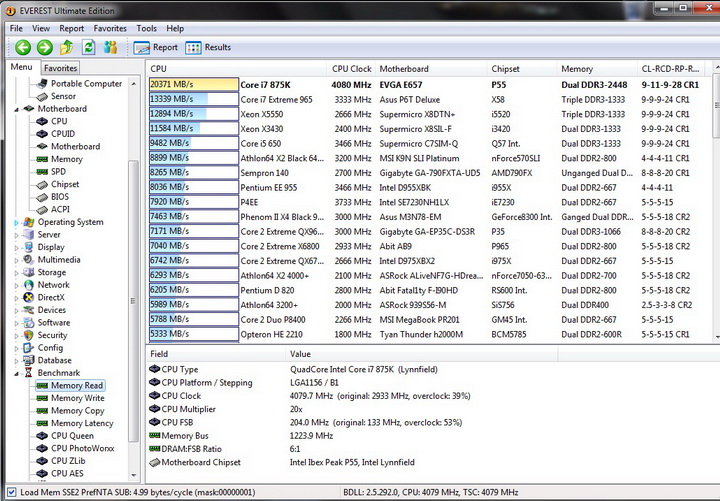Select SPD tree item
720x501 pixels.
(x=58, y=171)
